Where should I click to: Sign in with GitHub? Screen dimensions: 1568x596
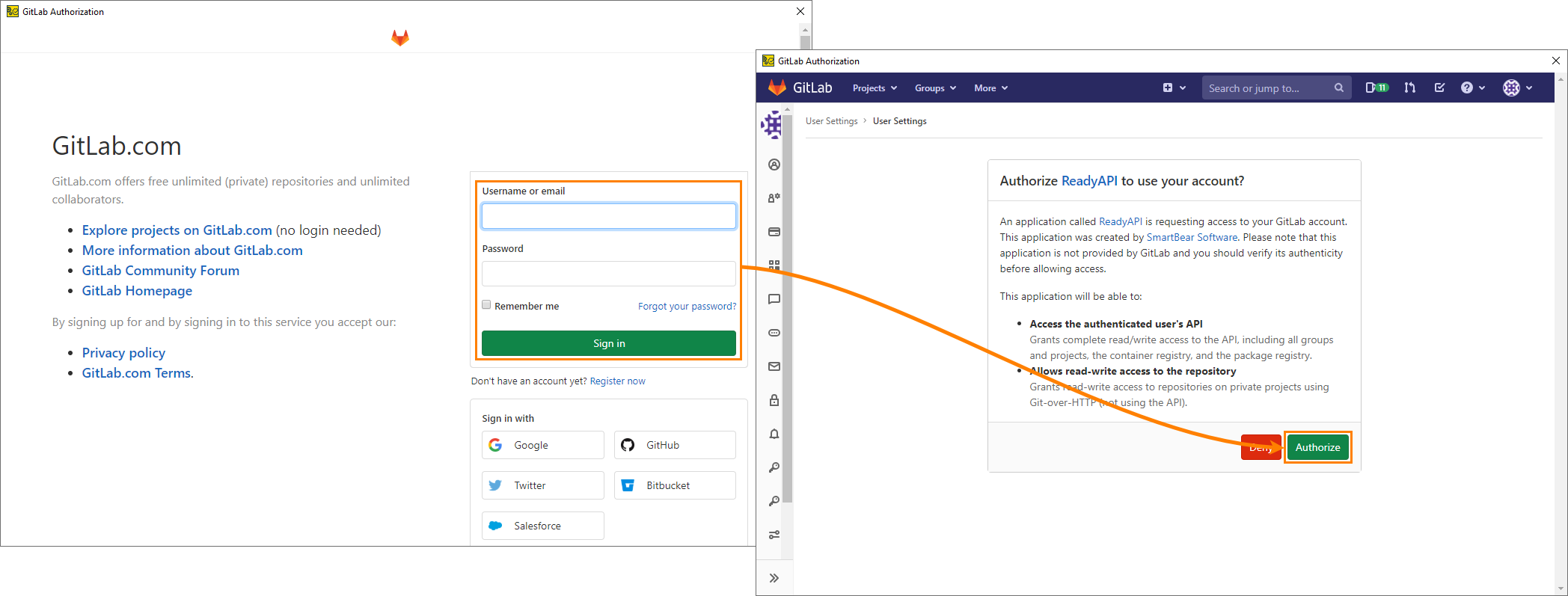(675, 445)
